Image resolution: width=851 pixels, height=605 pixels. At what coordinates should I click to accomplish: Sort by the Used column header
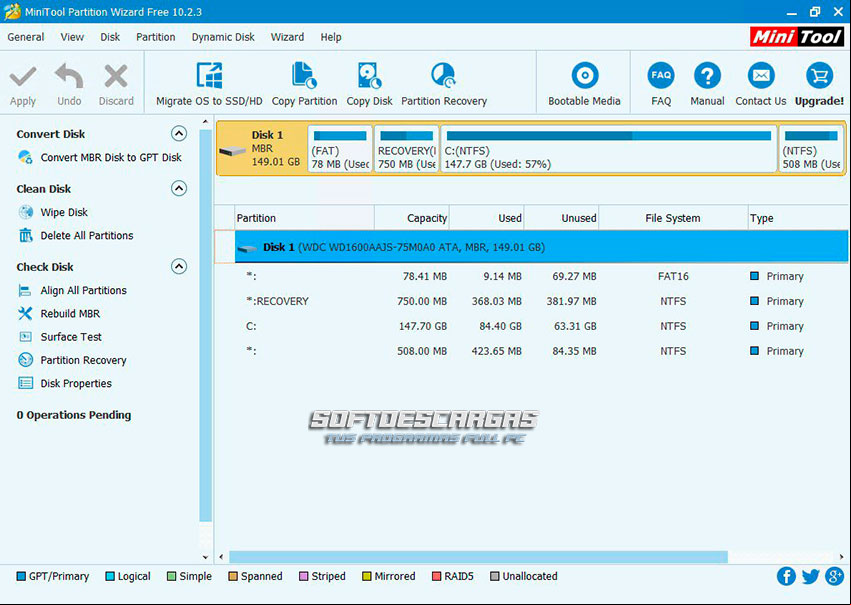[x=487, y=218]
